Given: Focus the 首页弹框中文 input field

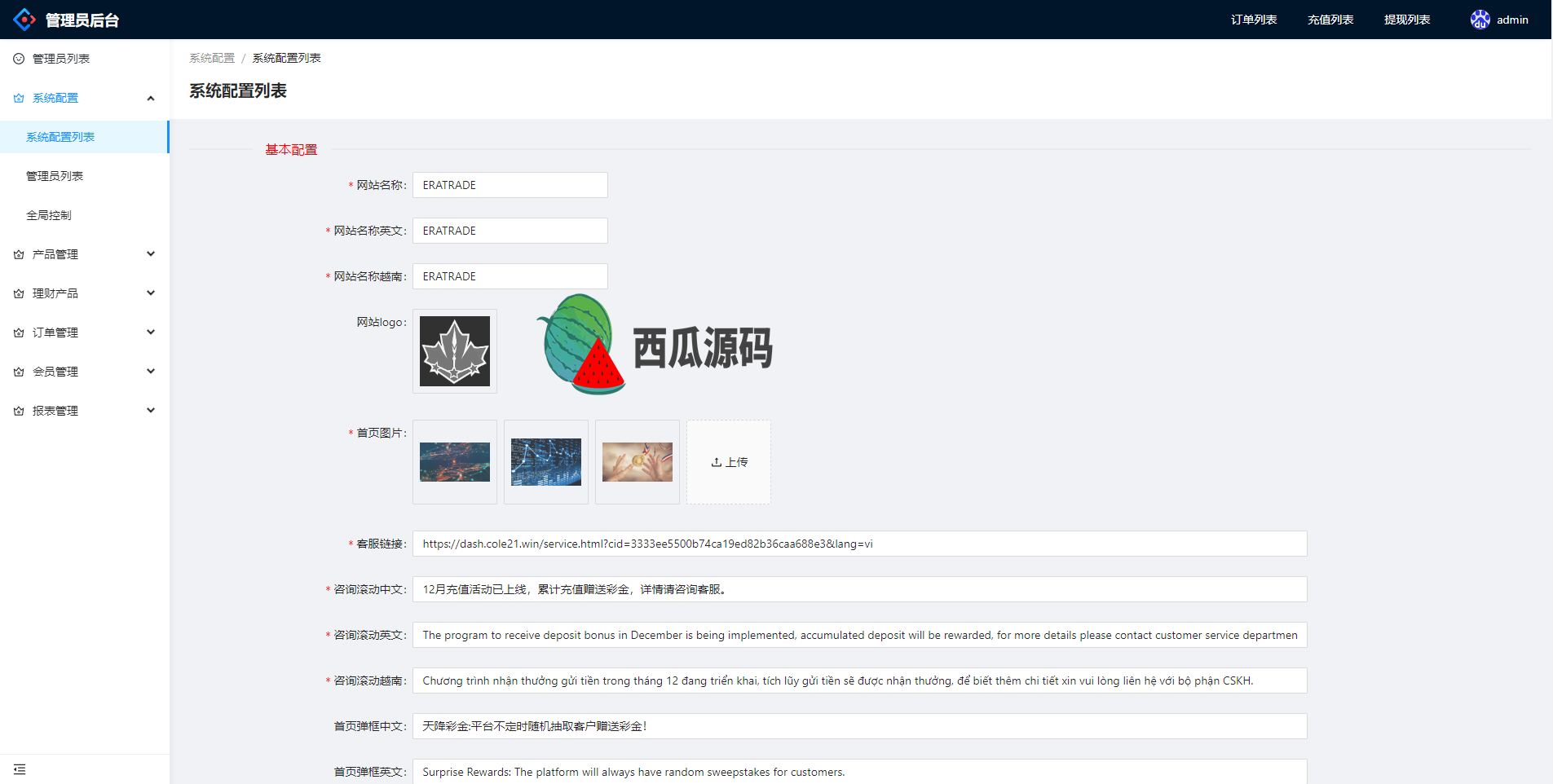Looking at the screenshot, I should [860, 726].
